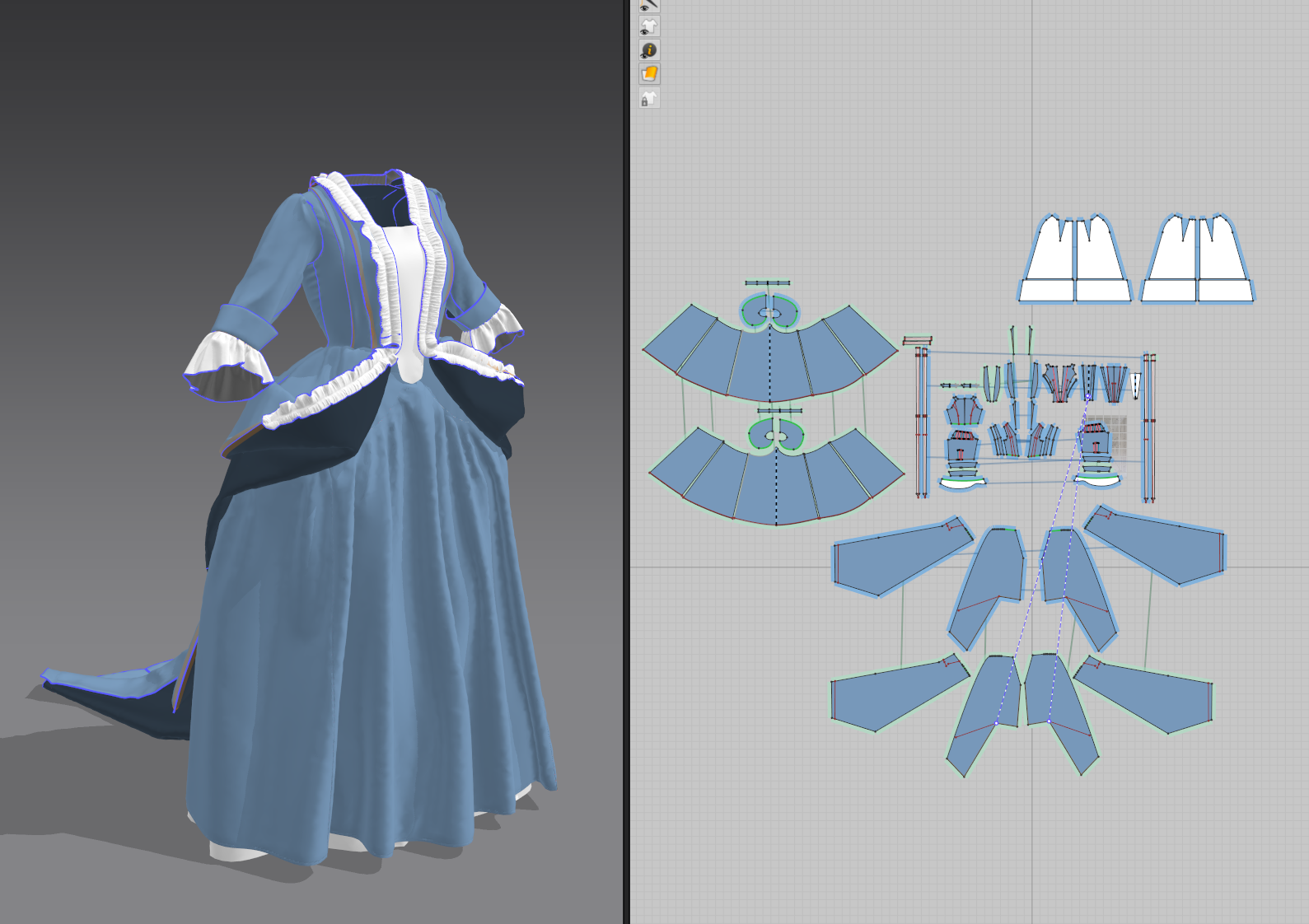
Task: Select heart-shaped piece above the upper fan skirt
Action: click(x=770, y=310)
